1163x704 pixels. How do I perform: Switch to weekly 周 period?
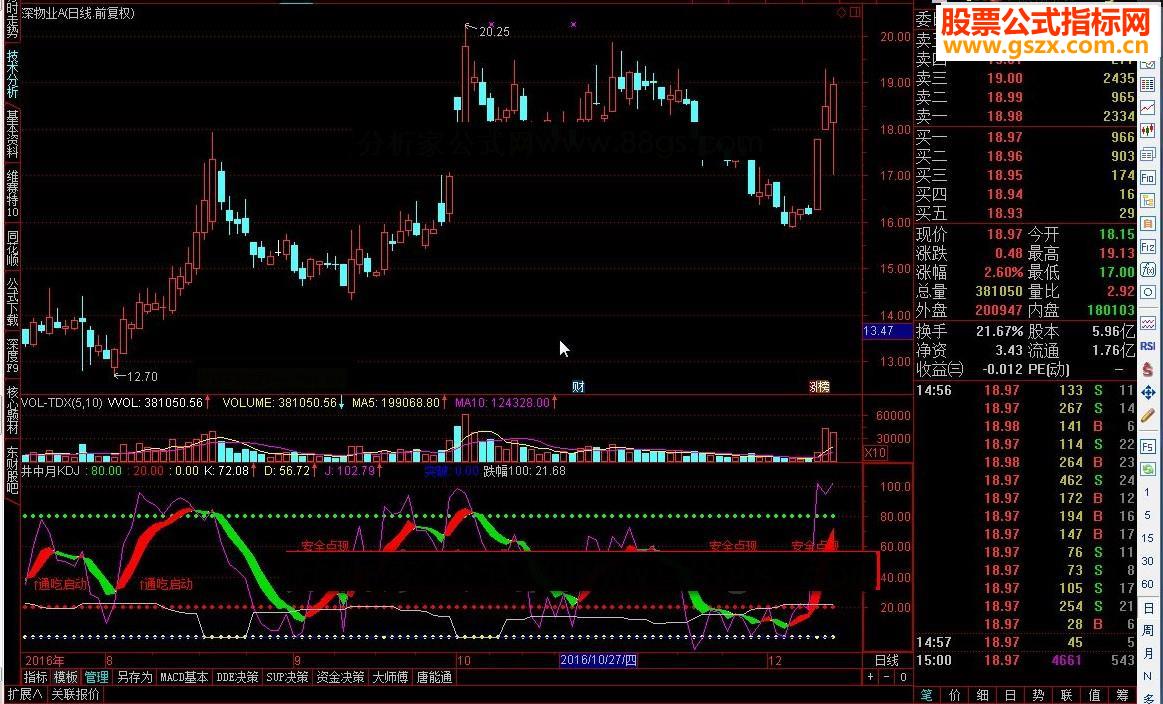coord(1147,631)
